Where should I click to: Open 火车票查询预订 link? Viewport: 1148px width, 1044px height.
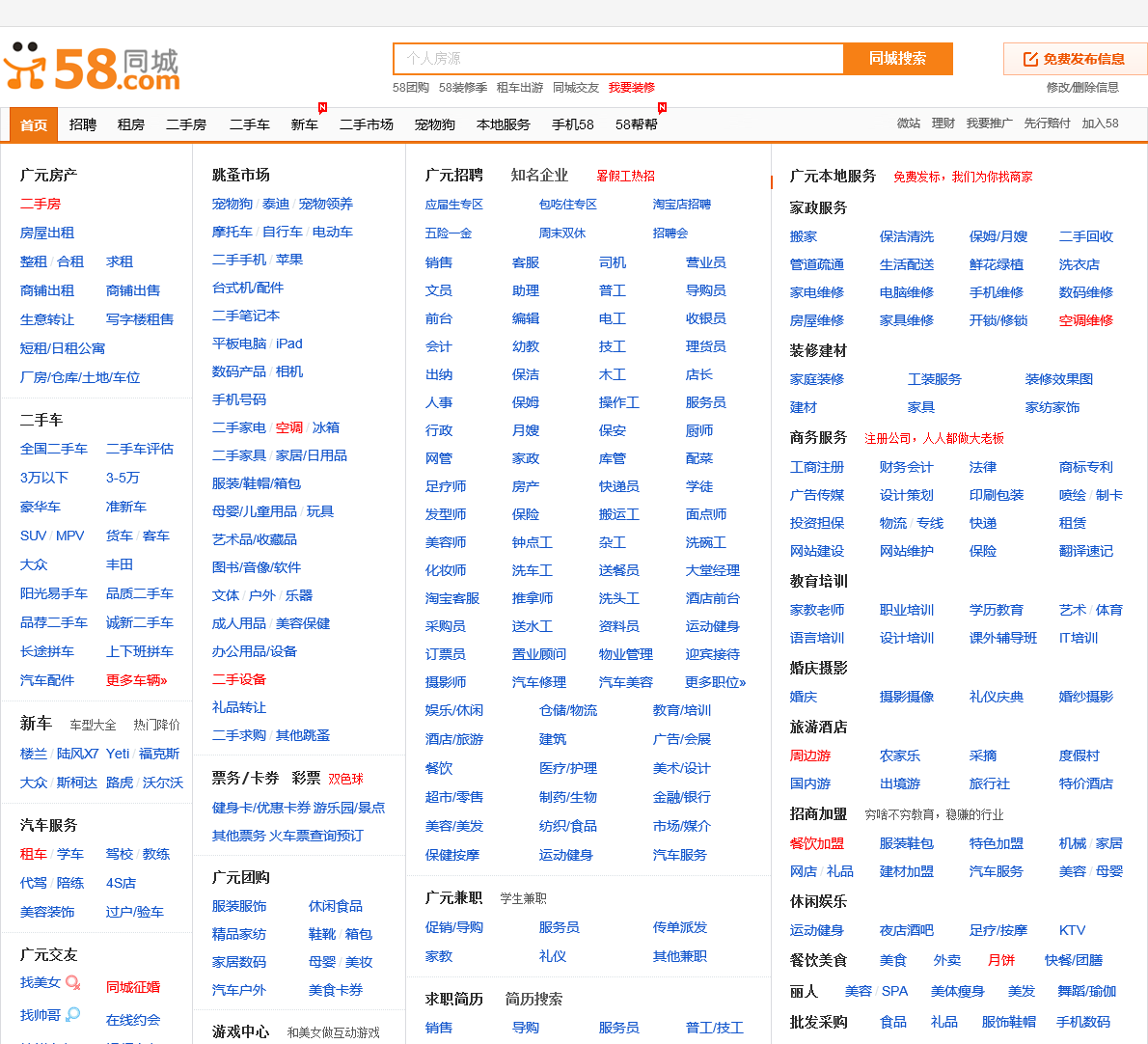(x=314, y=837)
